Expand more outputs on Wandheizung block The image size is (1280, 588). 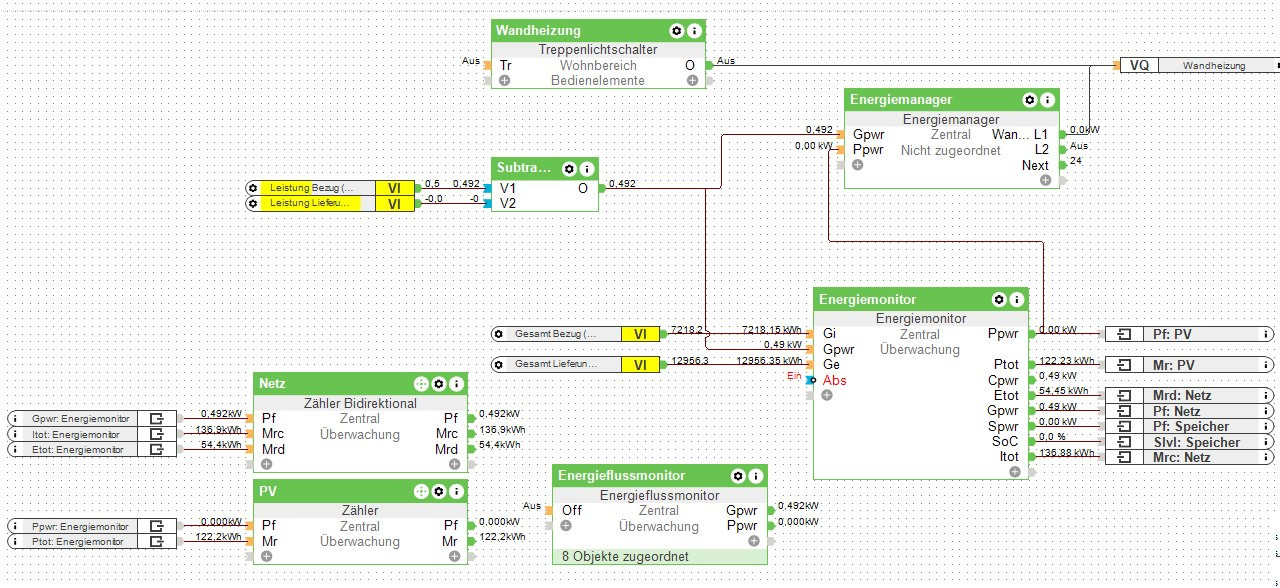click(x=692, y=80)
